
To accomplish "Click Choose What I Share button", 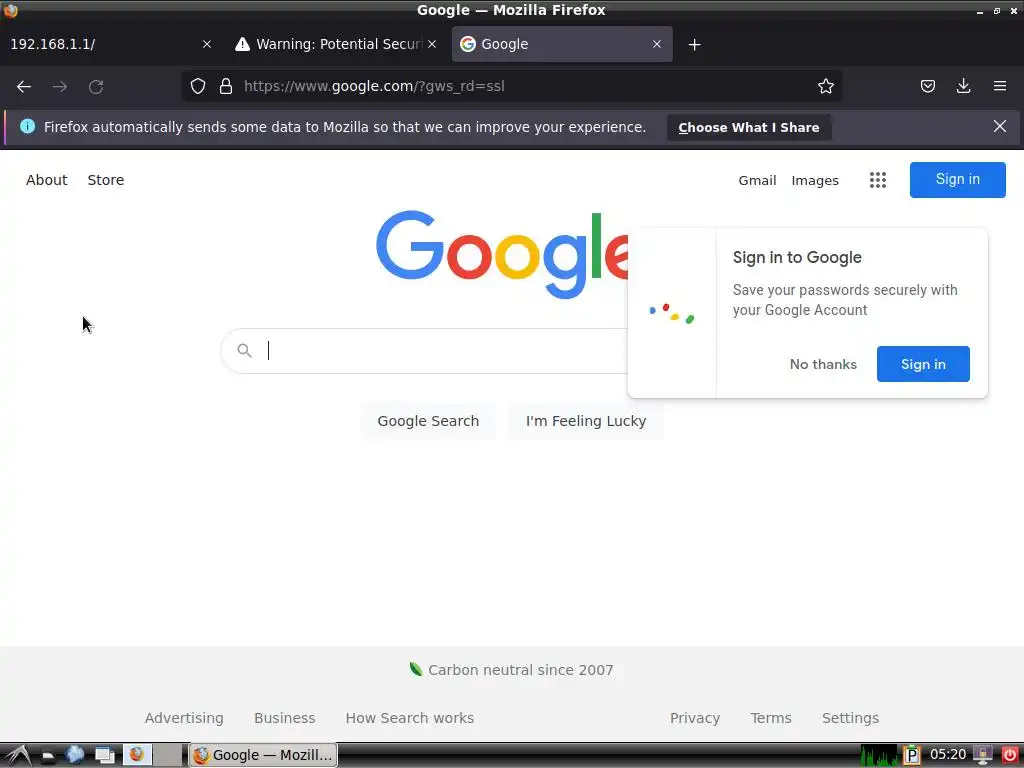I will coord(748,127).
